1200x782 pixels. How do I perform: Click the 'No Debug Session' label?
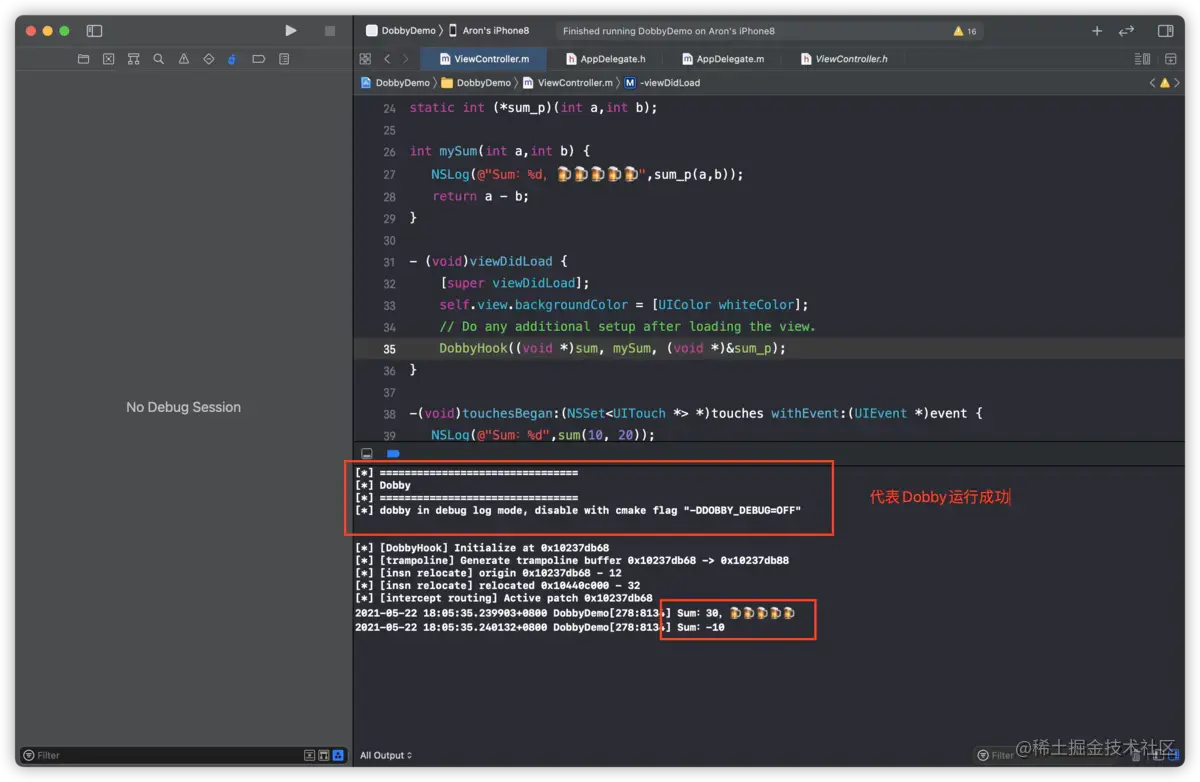click(183, 407)
